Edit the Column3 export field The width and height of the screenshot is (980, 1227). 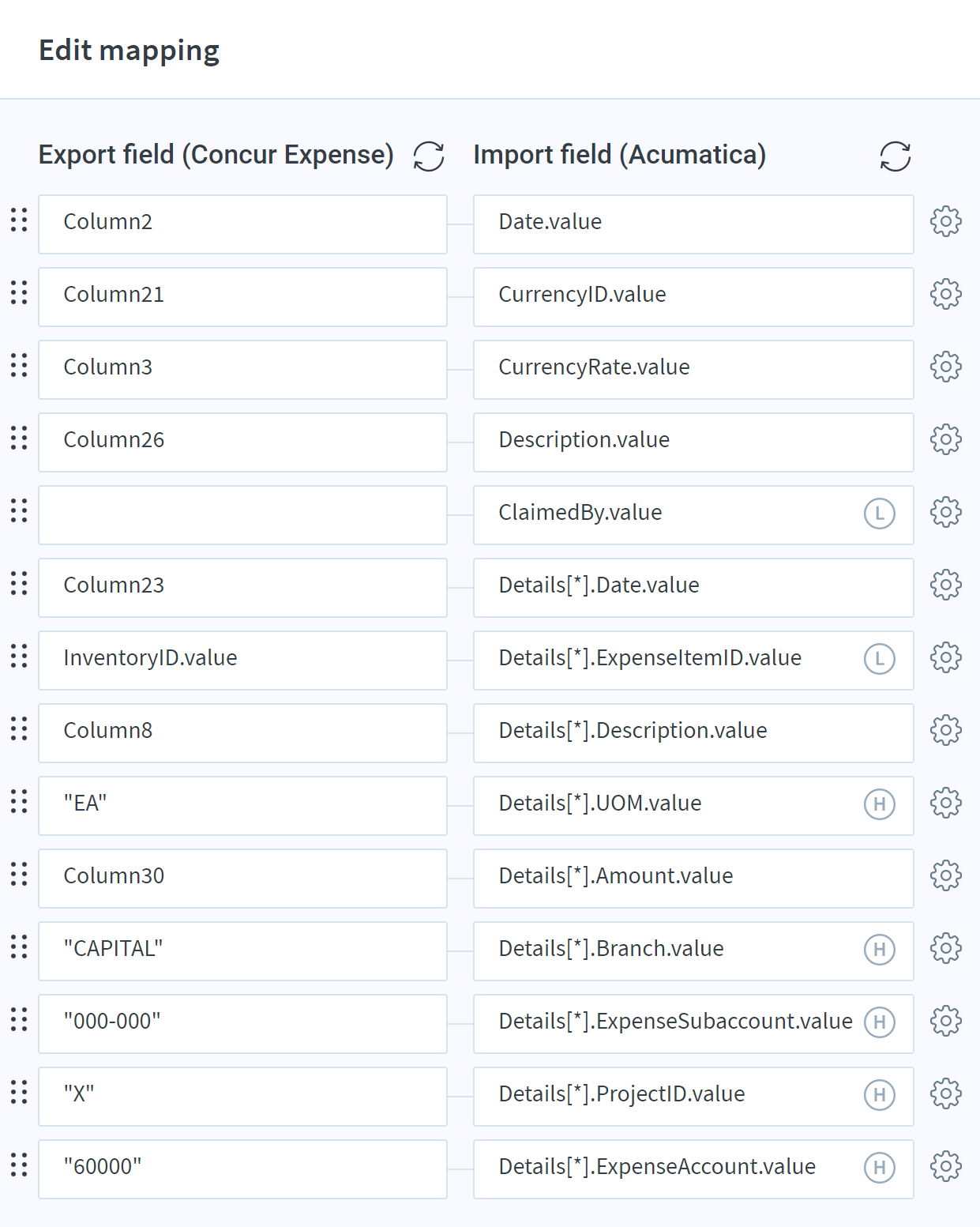pyautogui.click(x=242, y=370)
